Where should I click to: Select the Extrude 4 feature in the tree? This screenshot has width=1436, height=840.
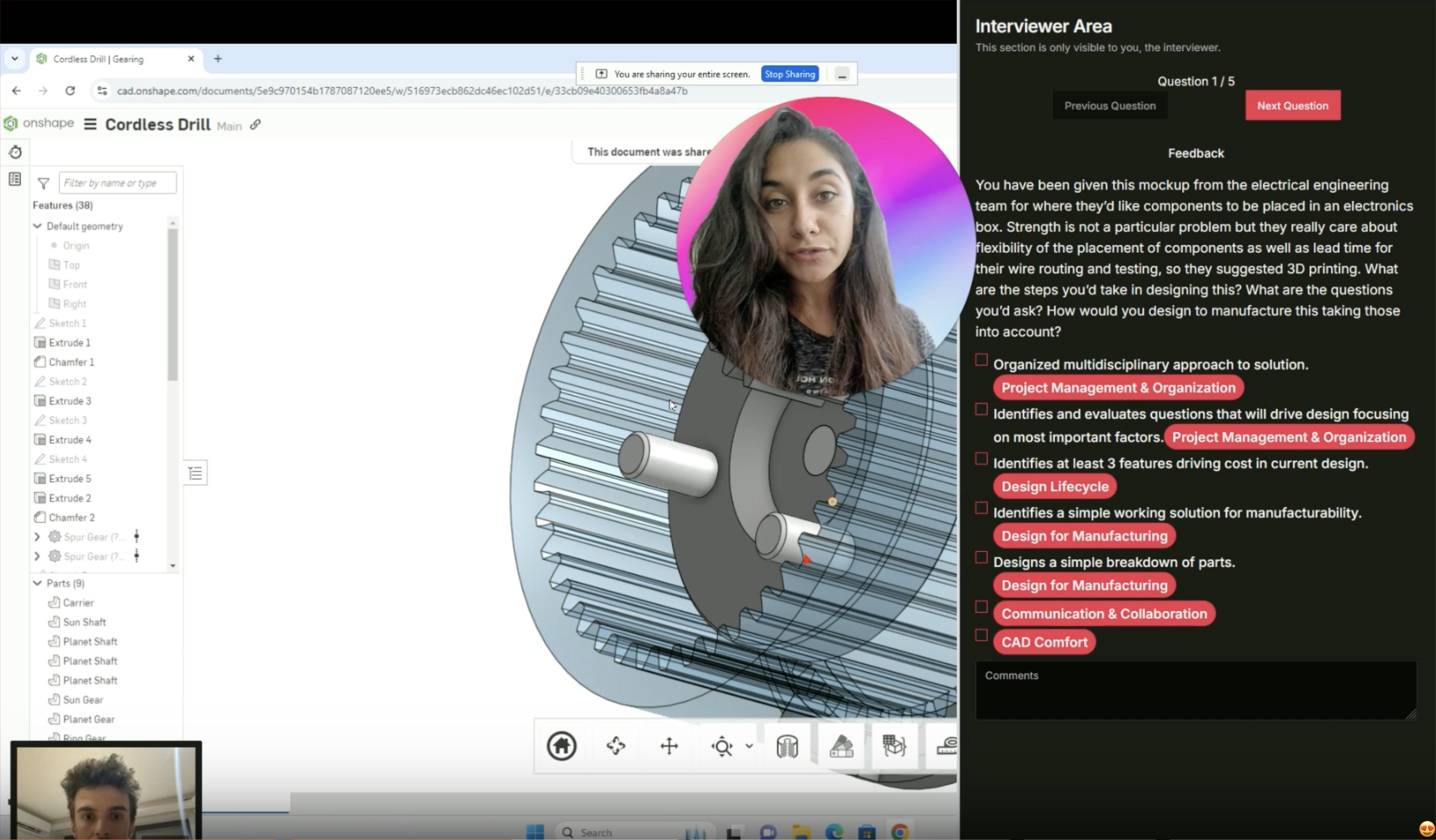(69, 440)
